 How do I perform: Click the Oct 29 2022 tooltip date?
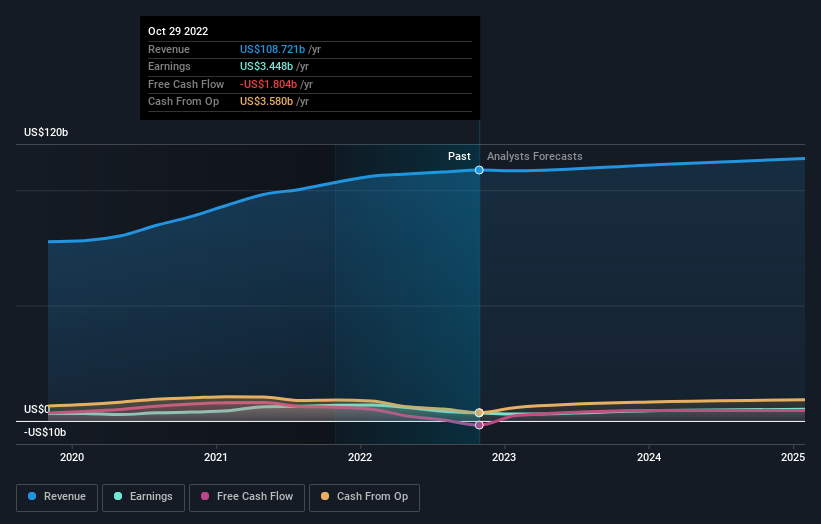pyautogui.click(x=178, y=31)
